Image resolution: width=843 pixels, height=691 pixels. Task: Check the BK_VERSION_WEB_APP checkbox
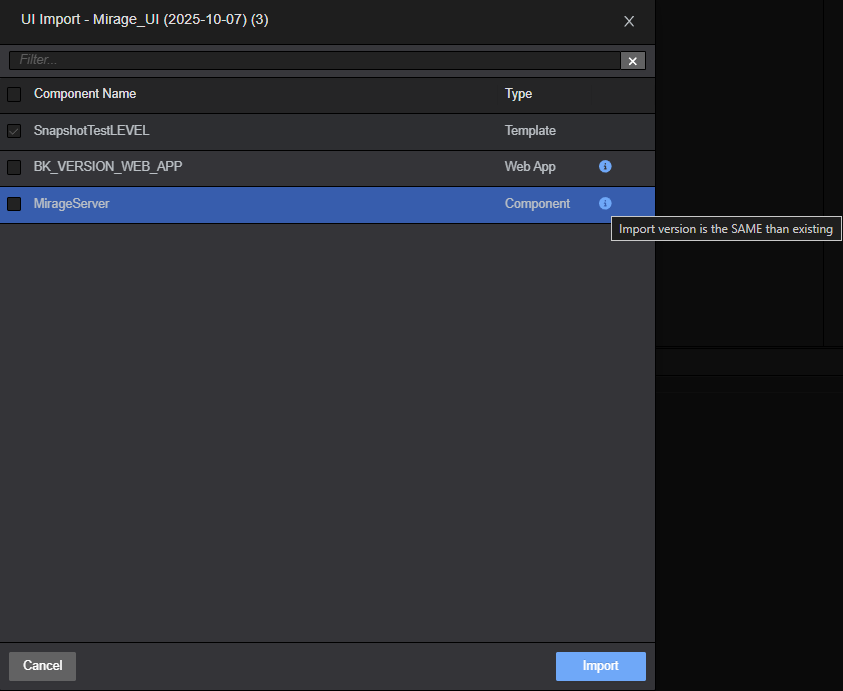pyautogui.click(x=14, y=167)
